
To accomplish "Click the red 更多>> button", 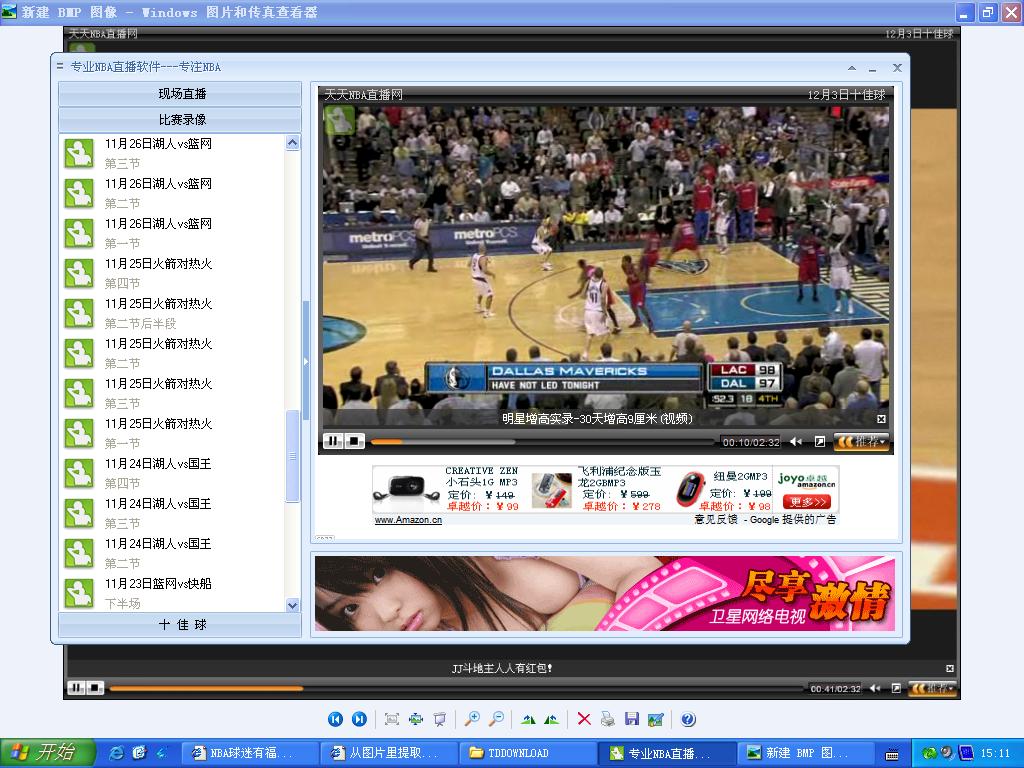I will click(x=806, y=502).
